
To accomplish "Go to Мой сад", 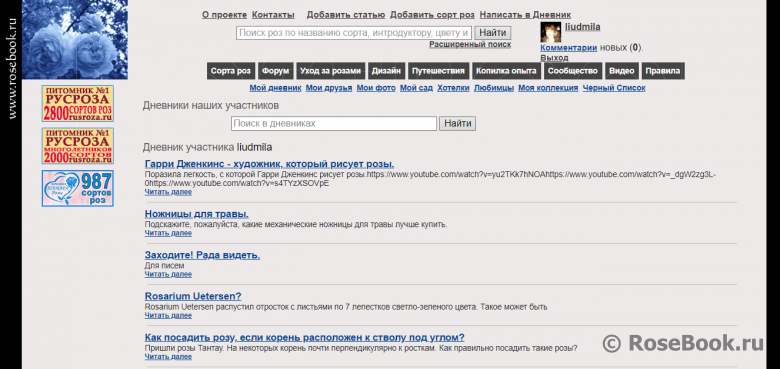I will click(x=416, y=88).
